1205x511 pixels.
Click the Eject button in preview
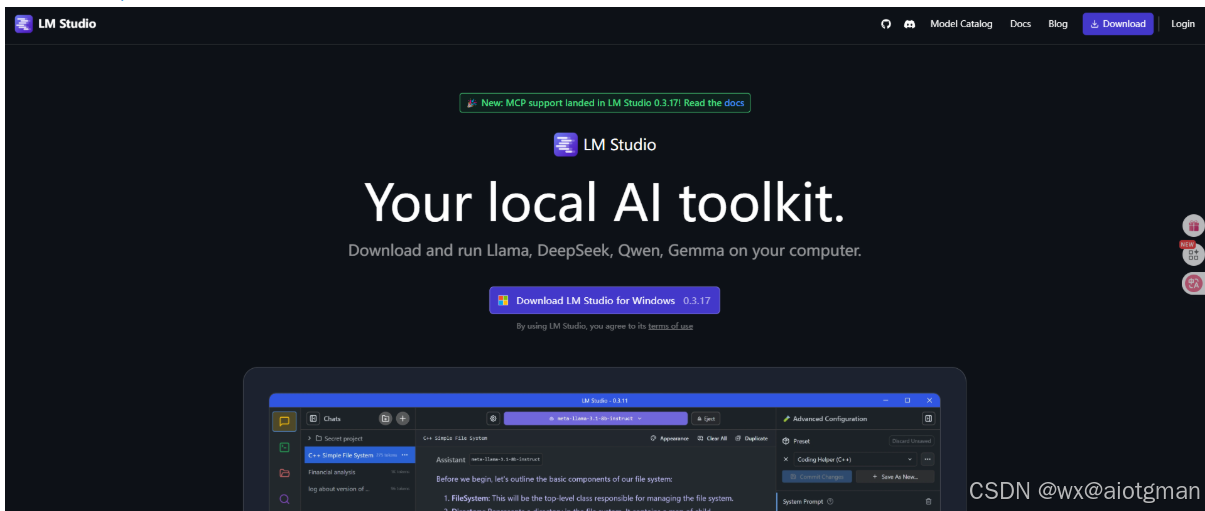click(x=705, y=419)
